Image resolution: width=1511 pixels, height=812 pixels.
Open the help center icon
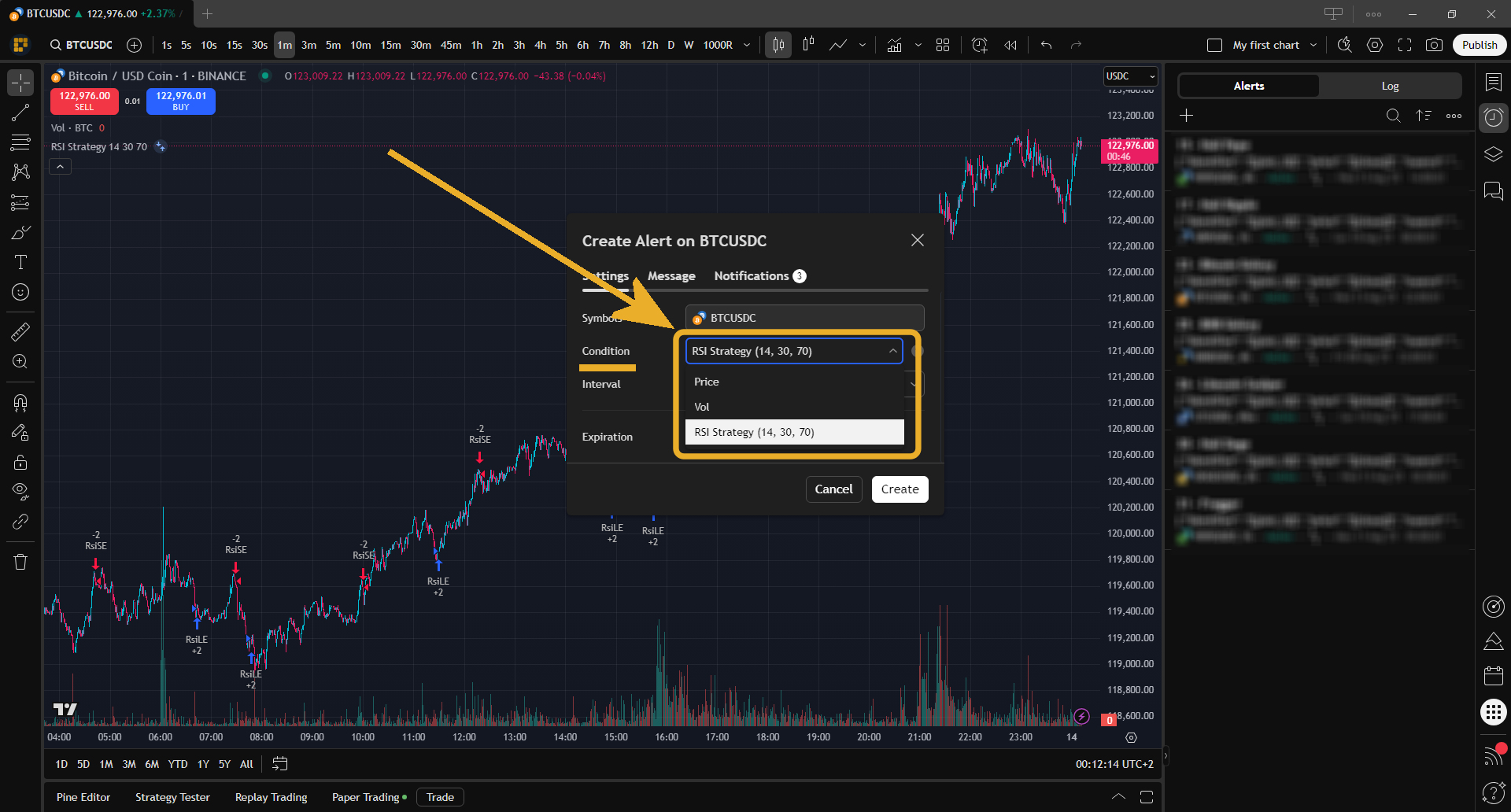point(1494,792)
